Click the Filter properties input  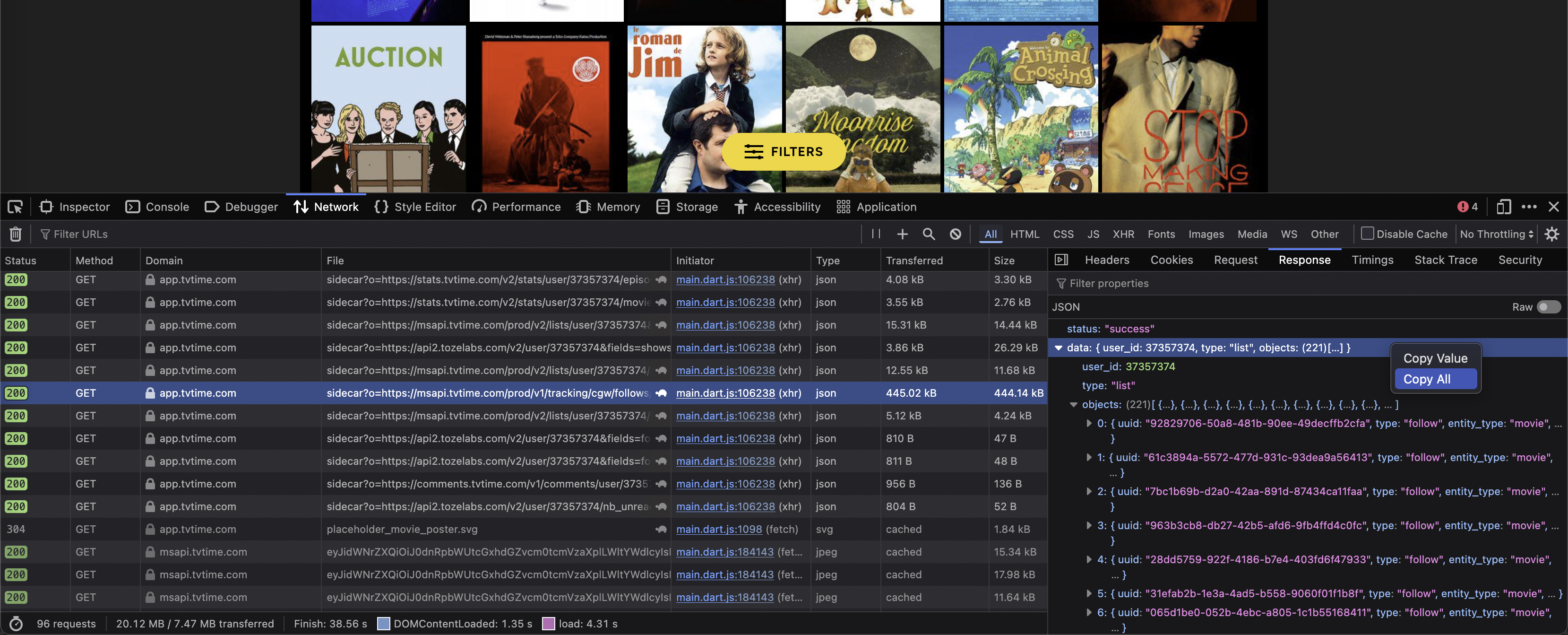[1309, 283]
